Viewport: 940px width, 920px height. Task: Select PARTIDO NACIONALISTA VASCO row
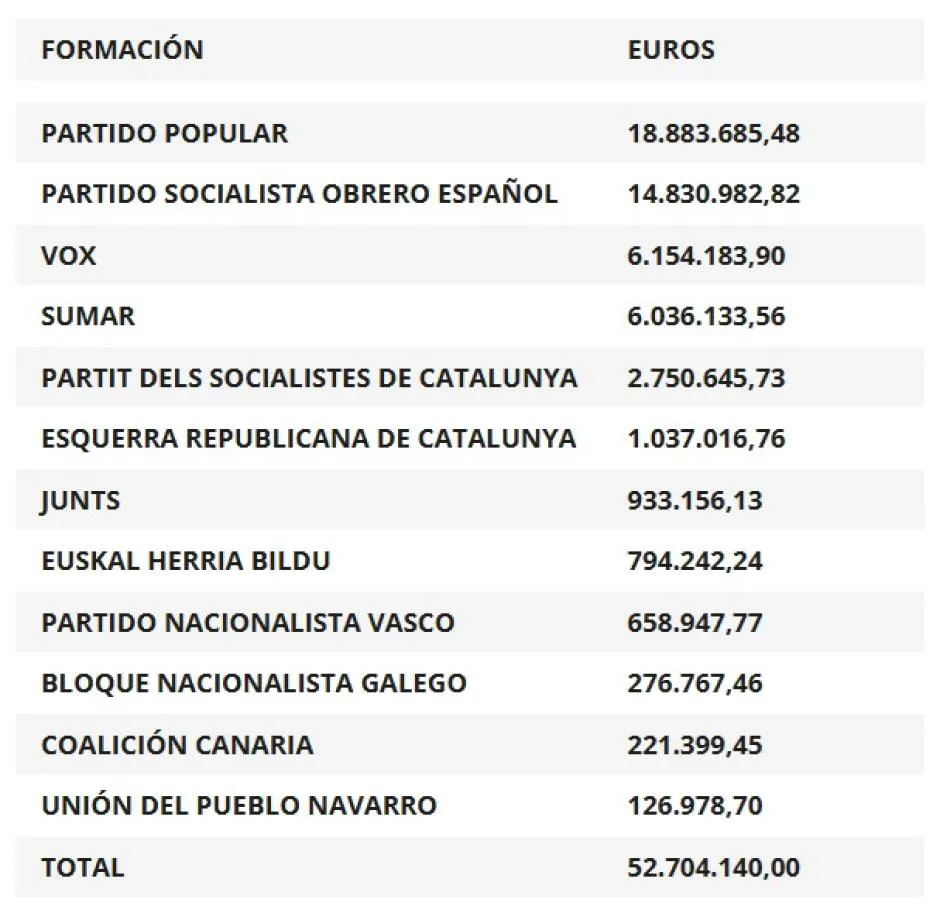[x=248, y=623]
